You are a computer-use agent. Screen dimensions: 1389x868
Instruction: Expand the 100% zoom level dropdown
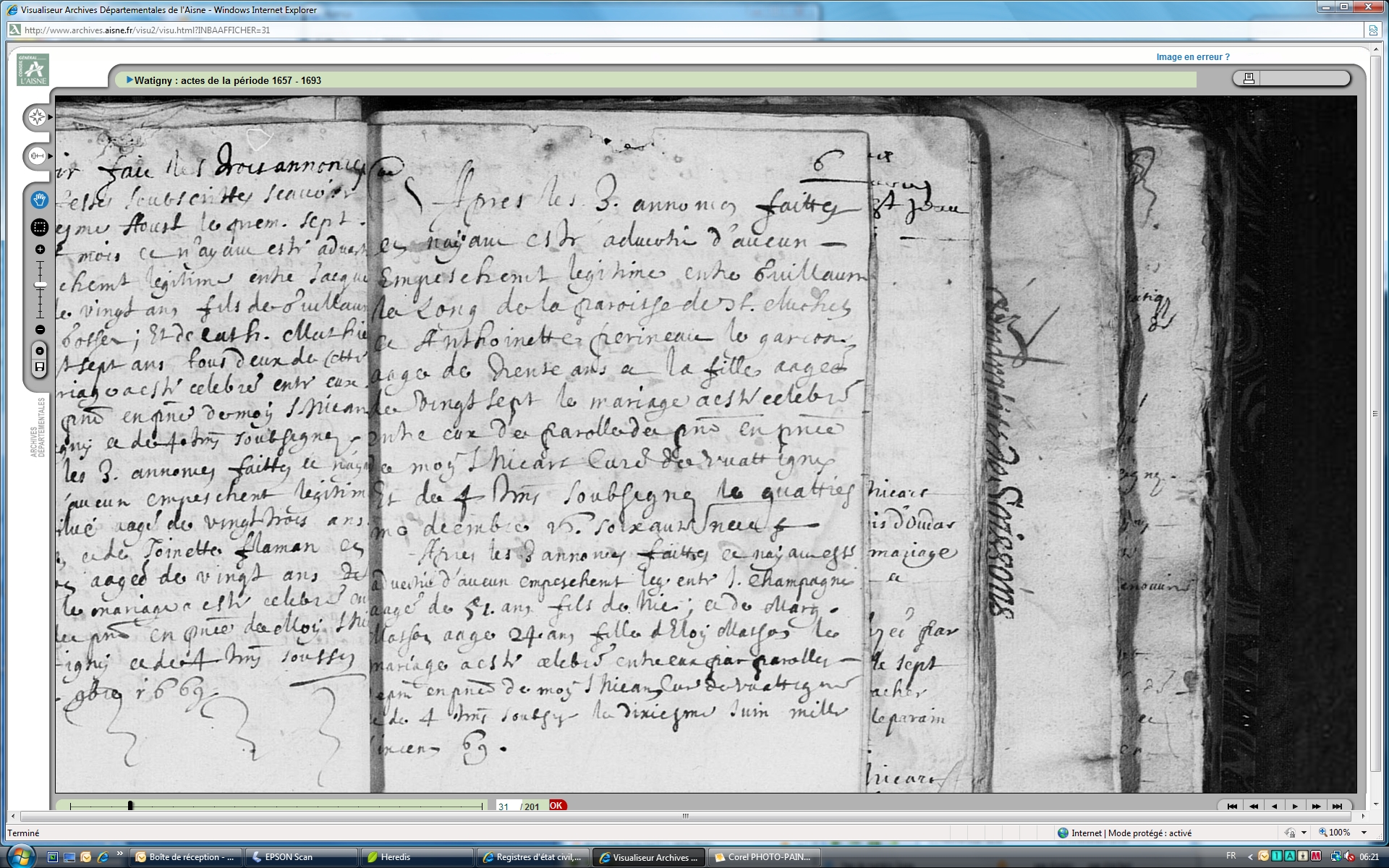tap(1364, 833)
